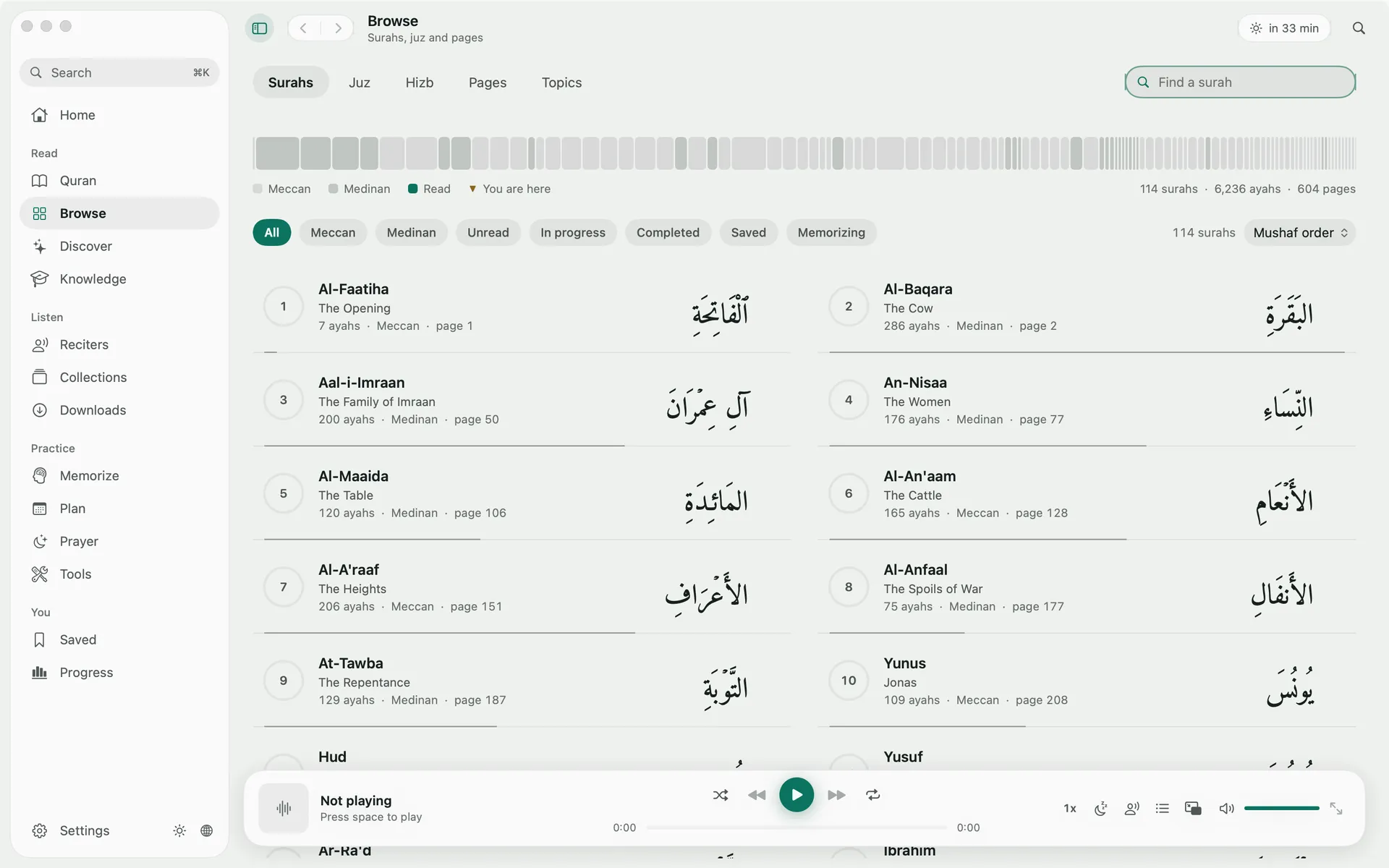Show the playback queue list
This screenshot has height=868, width=1389.
tap(1163, 809)
